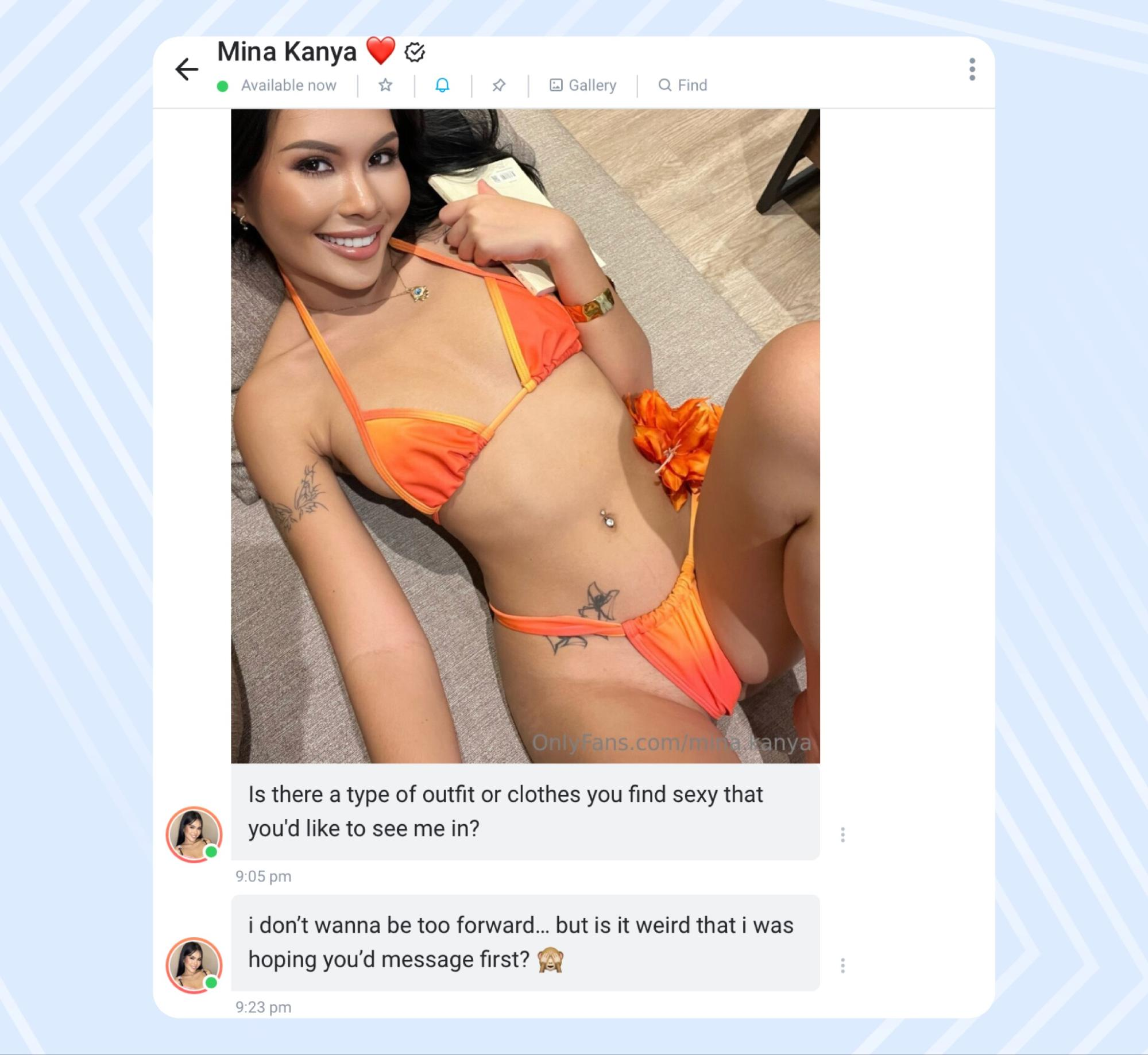Image resolution: width=1148 pixels, height=1055 pixels.
Task: Open the chat options three-dot menu
Action: click(972, 69)
